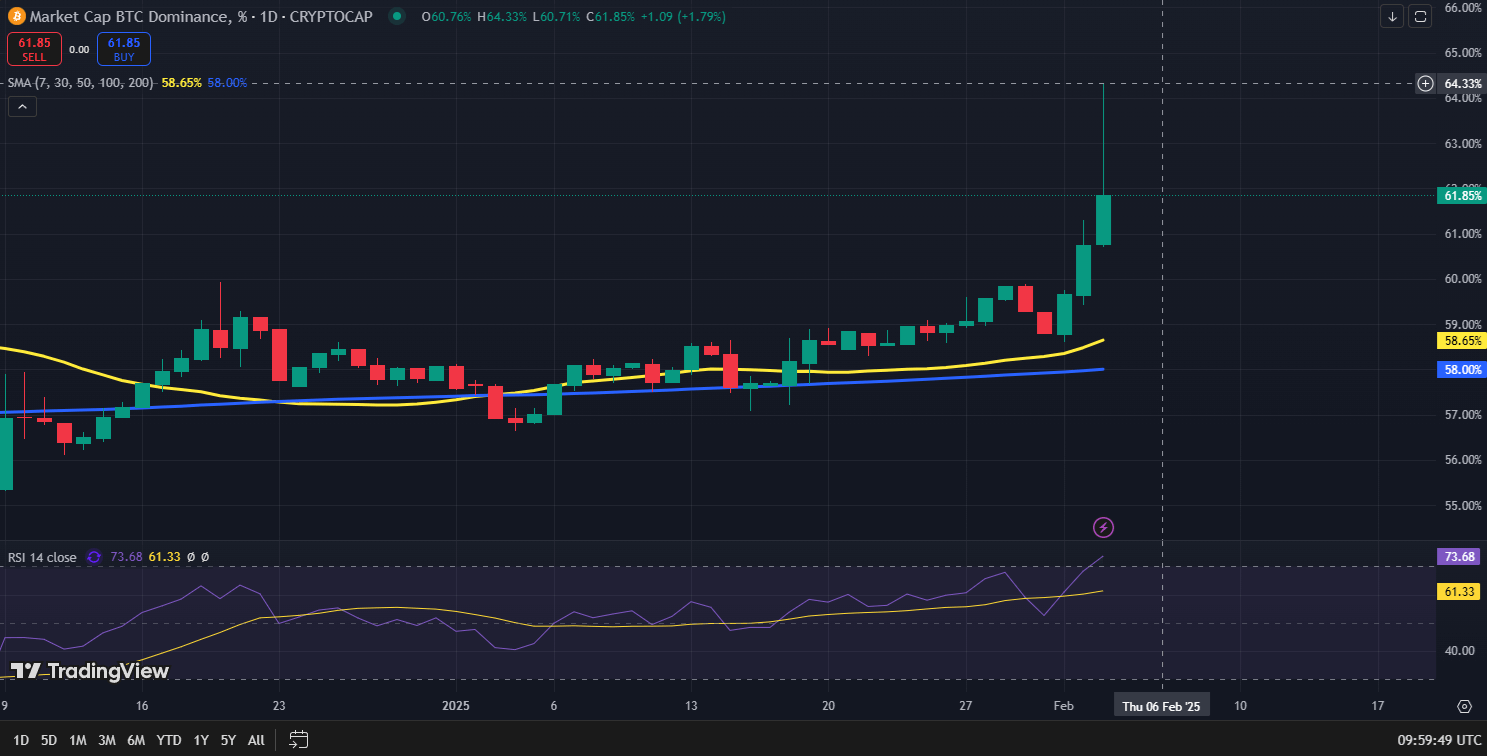Select the SMA indicator legend text
The height and width of the screenshot is (756, 1487).
point(75,83)
